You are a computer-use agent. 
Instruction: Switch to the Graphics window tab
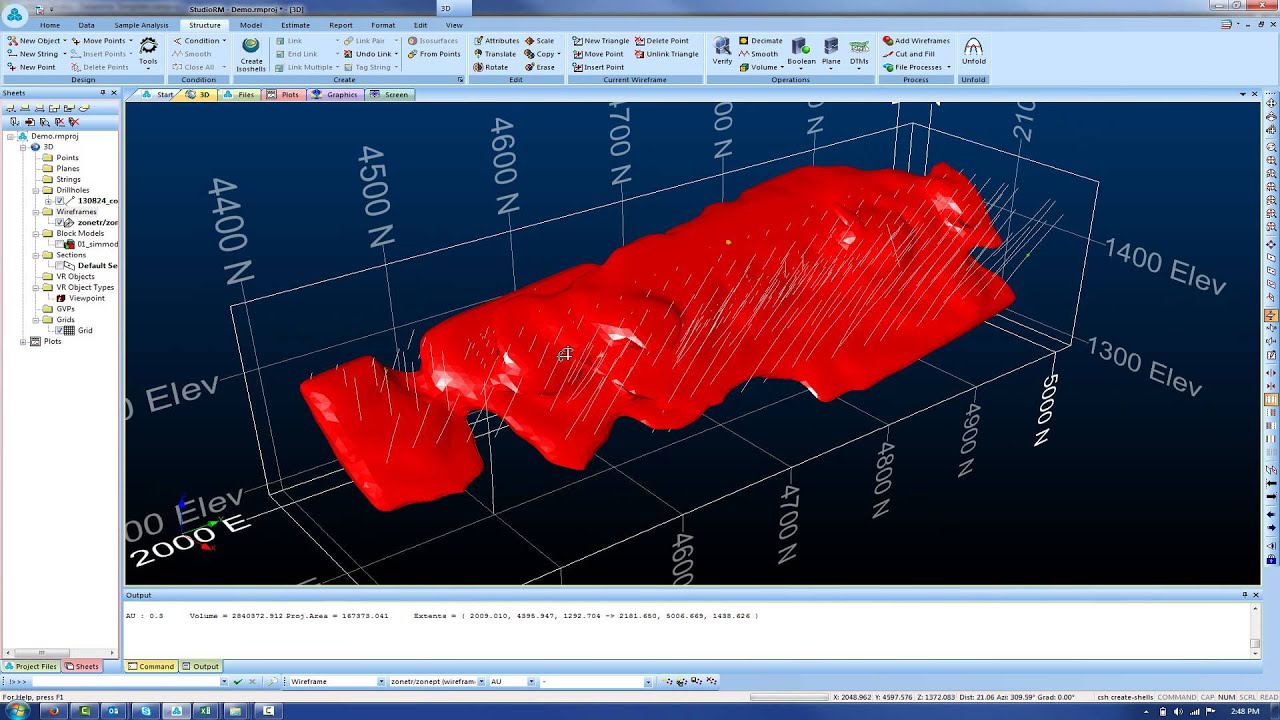pos(335,94)
